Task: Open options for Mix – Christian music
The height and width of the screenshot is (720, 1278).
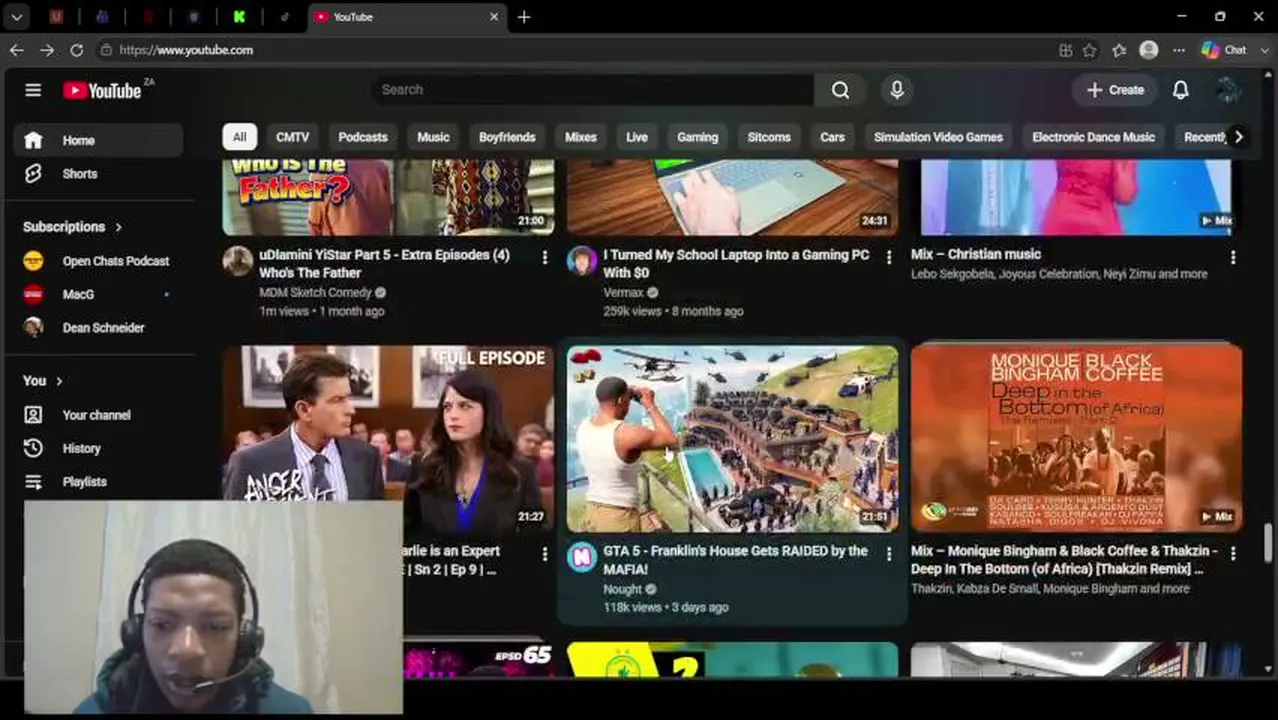Action: point(1232,258)
